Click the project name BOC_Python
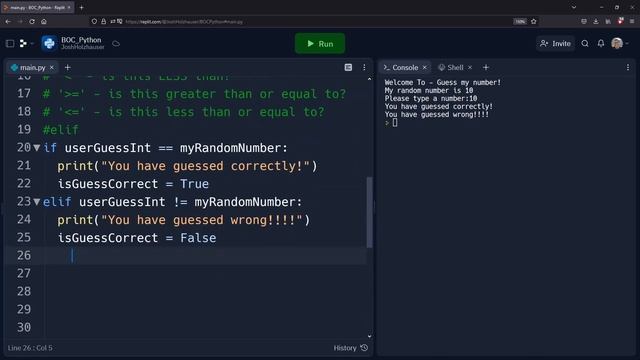Image resolution: width=640 pixels, height=360 pixels. pos(81,40)
